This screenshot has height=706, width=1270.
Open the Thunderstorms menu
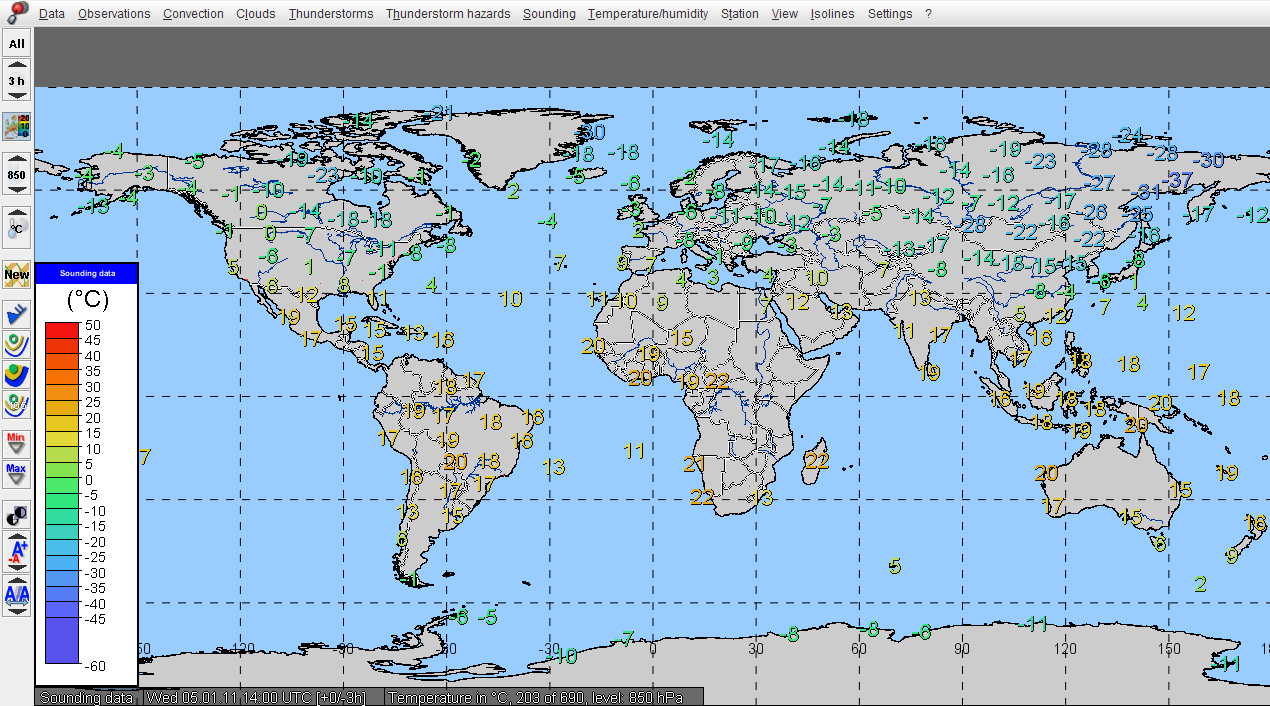(x=331, y=13)
